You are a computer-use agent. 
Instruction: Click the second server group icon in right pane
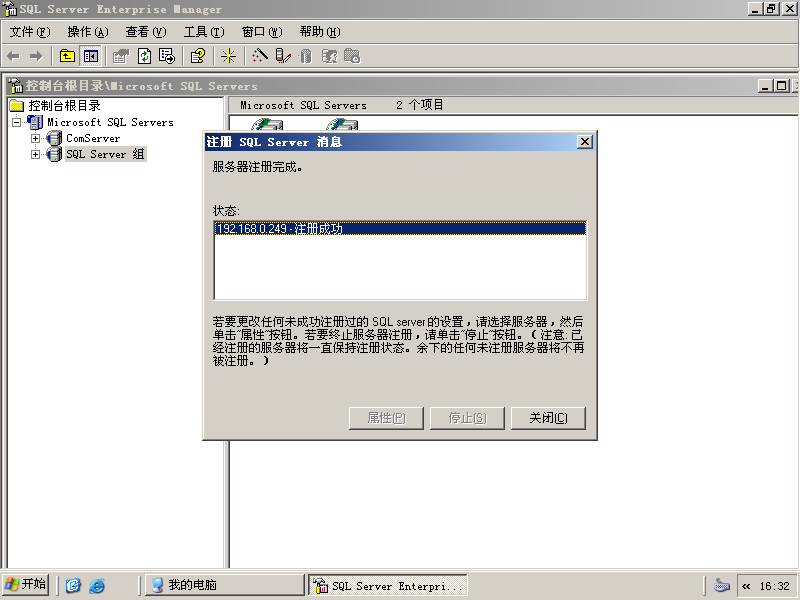(342, 124)
